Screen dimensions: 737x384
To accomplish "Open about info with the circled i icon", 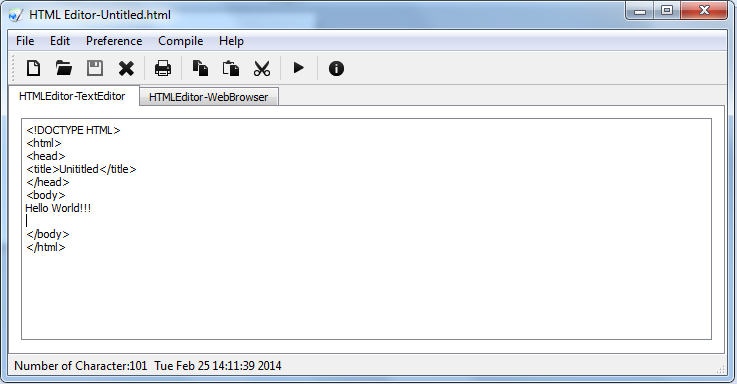I will pyautogui.click(x=336, y=69).
